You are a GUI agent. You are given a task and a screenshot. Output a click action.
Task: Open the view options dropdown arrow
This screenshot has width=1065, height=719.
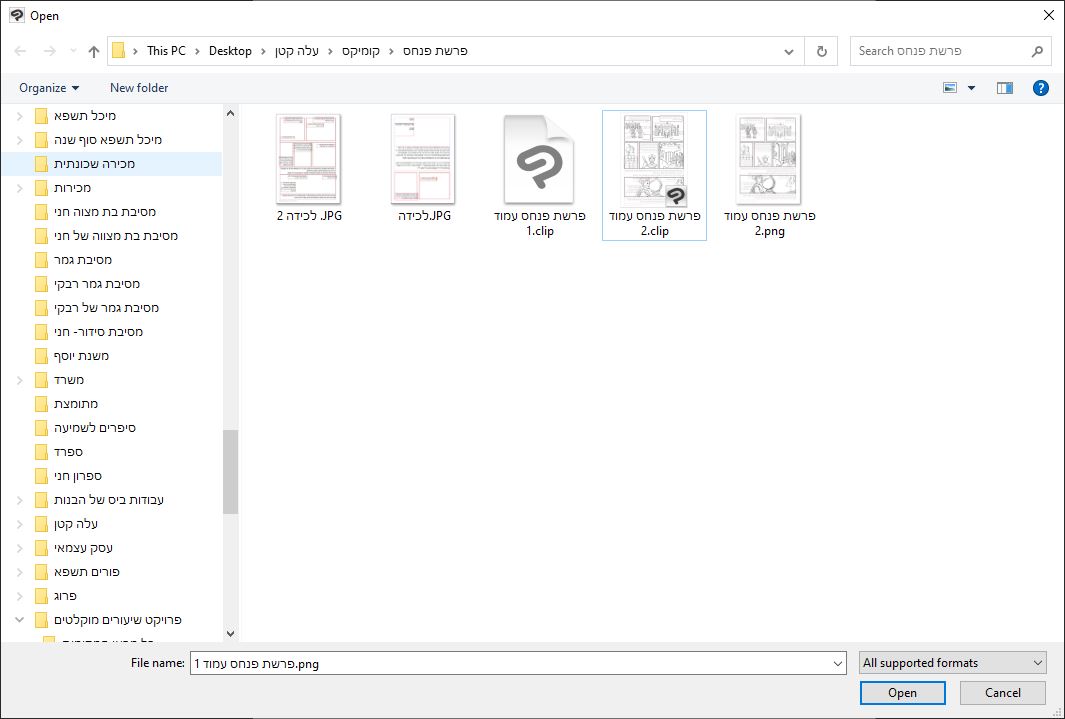[x=971, y=88]
